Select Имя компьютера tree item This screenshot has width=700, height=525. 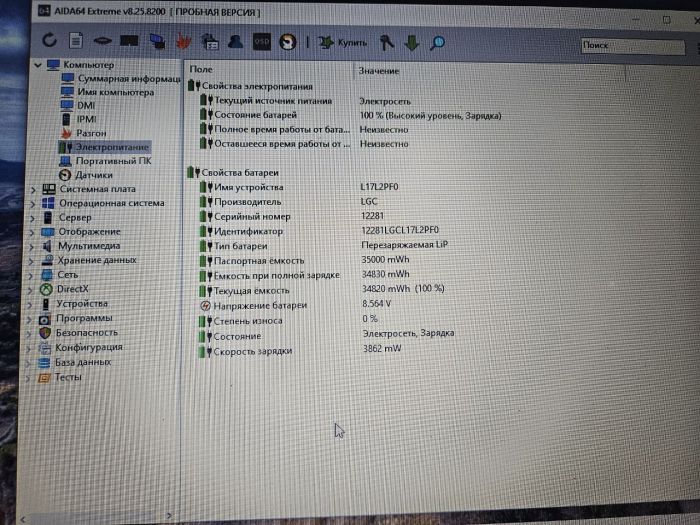coord(108,92)
